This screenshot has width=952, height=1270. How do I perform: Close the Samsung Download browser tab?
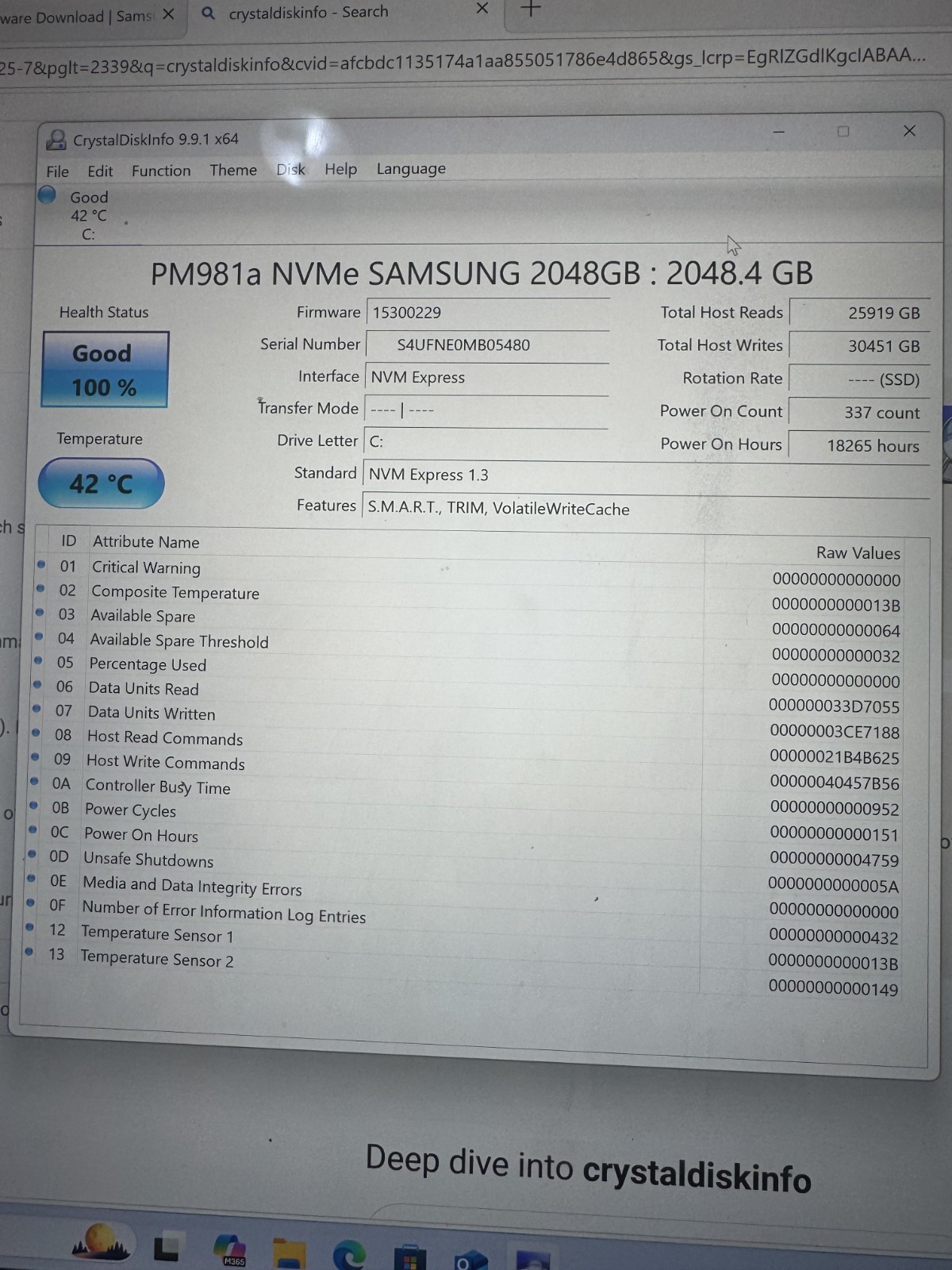(168, 14)
